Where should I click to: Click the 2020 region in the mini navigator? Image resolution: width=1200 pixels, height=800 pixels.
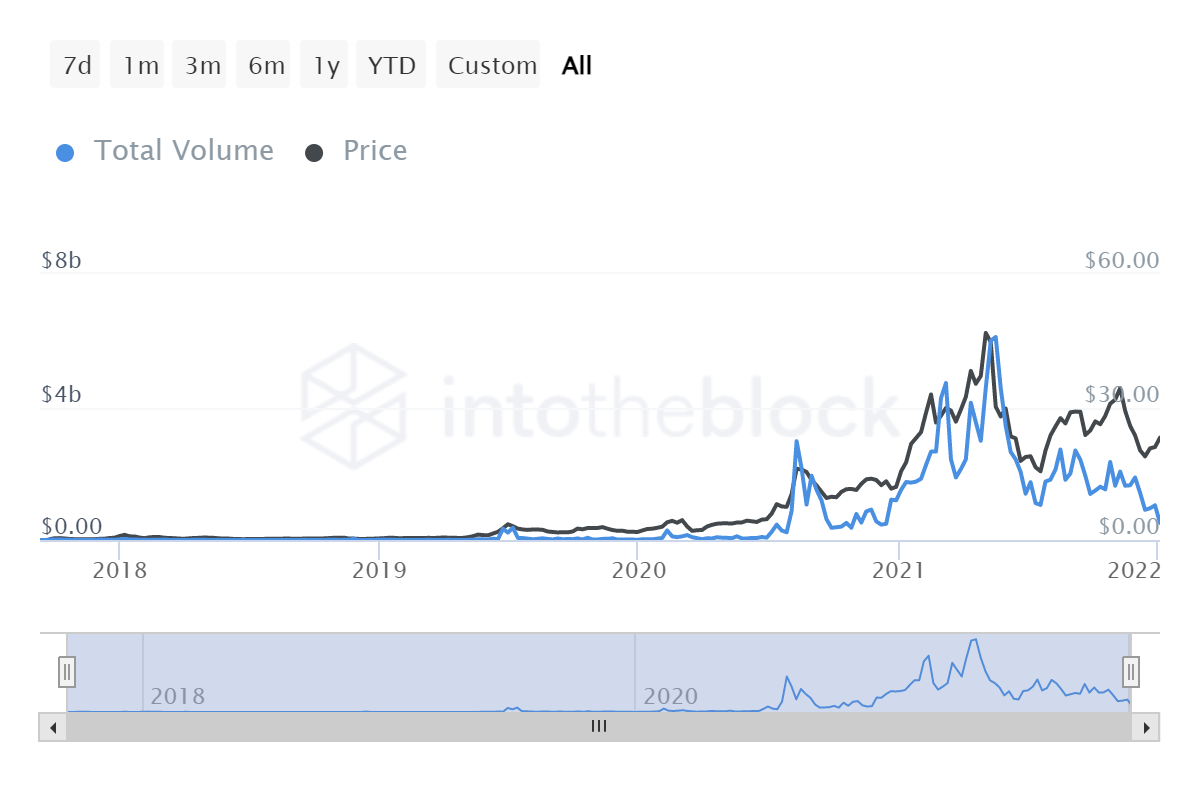pyautogui.click(x=672, y=696)
